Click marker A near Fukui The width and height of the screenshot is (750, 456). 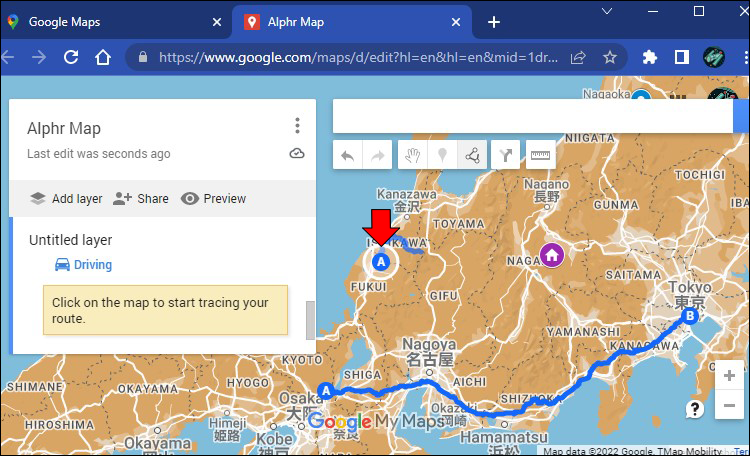(381, 262)
